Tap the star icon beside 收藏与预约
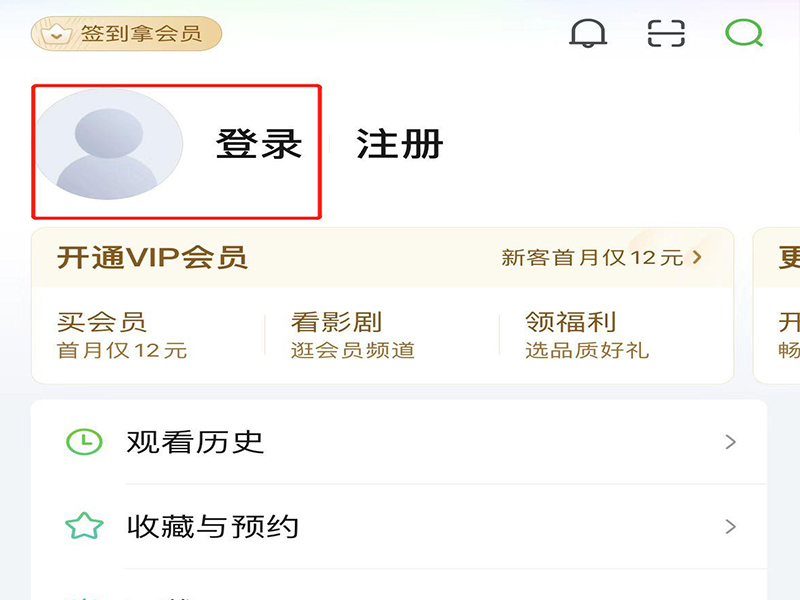 tap(84, 526)
